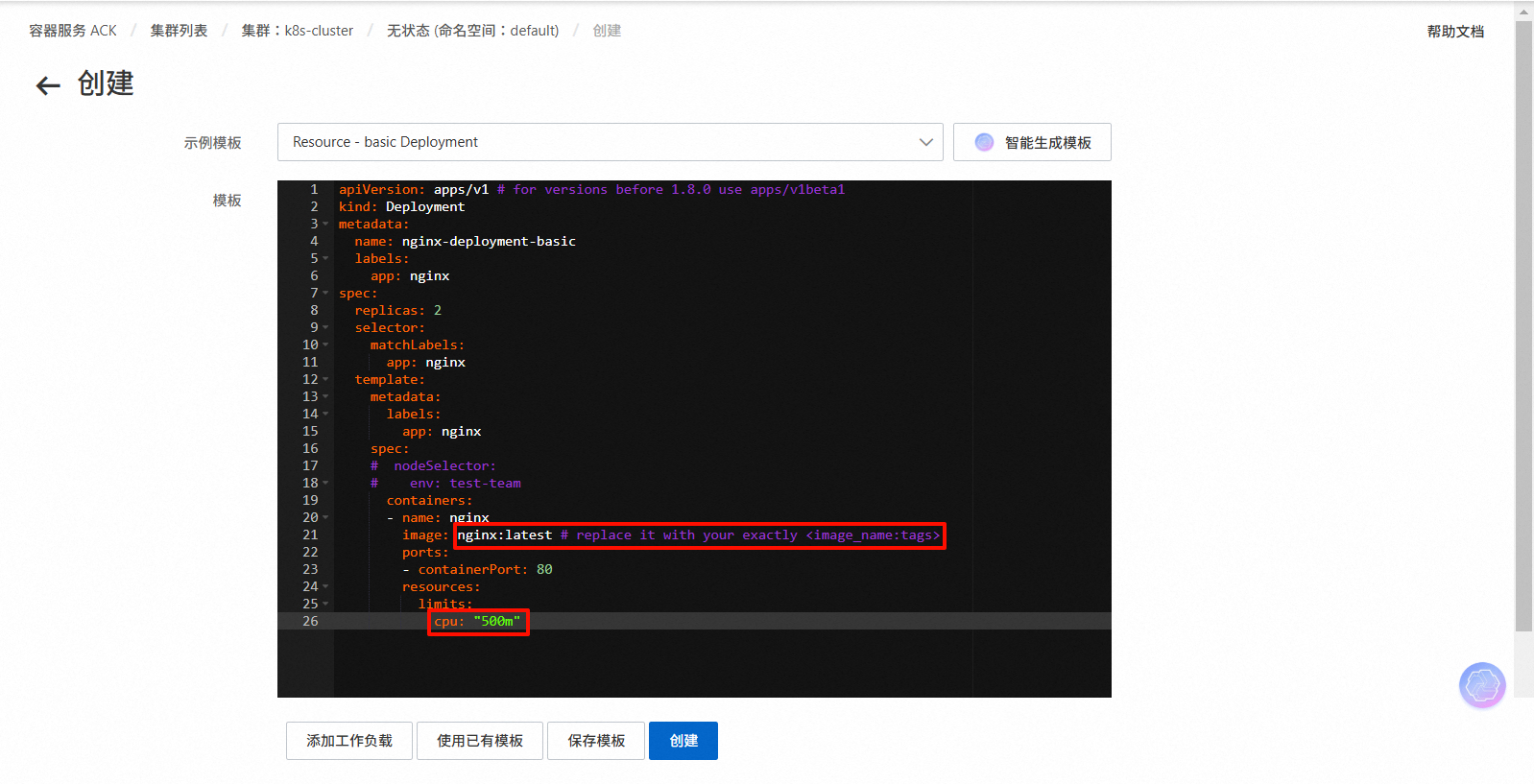Go to 集群列表 breadcrumb
The height and width of the screenshot is (784, 1534).
coord(179,31)
